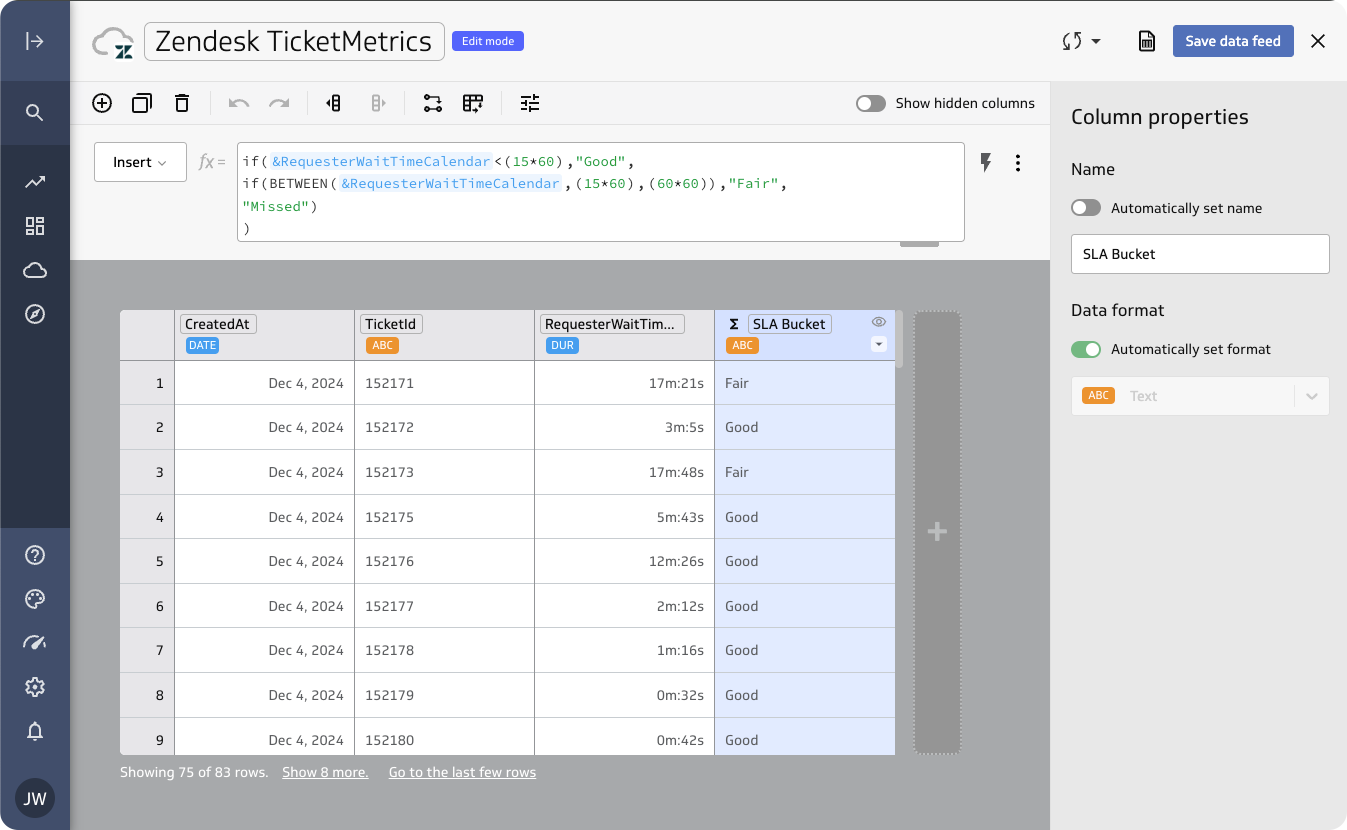Click the add column plus-circle toolbar icon
Image resolution: width=1347 pixels, height=830 pixels.
[x=102, y=103]
